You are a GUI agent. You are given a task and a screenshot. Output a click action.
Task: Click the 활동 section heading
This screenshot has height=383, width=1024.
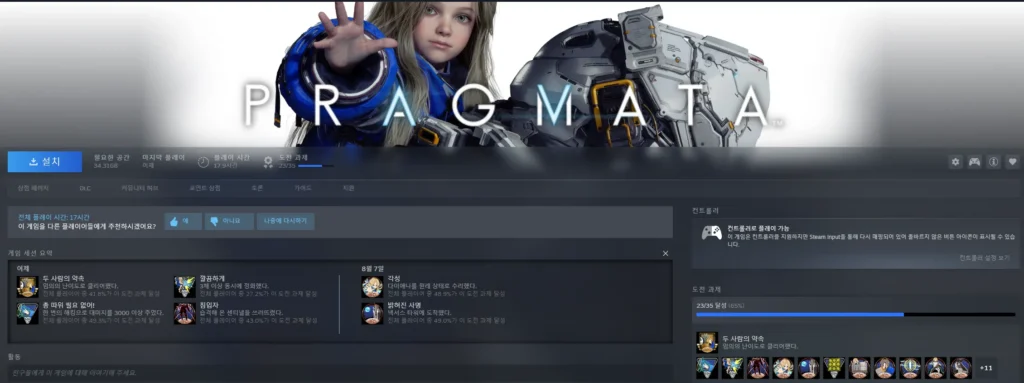(14, 357)
